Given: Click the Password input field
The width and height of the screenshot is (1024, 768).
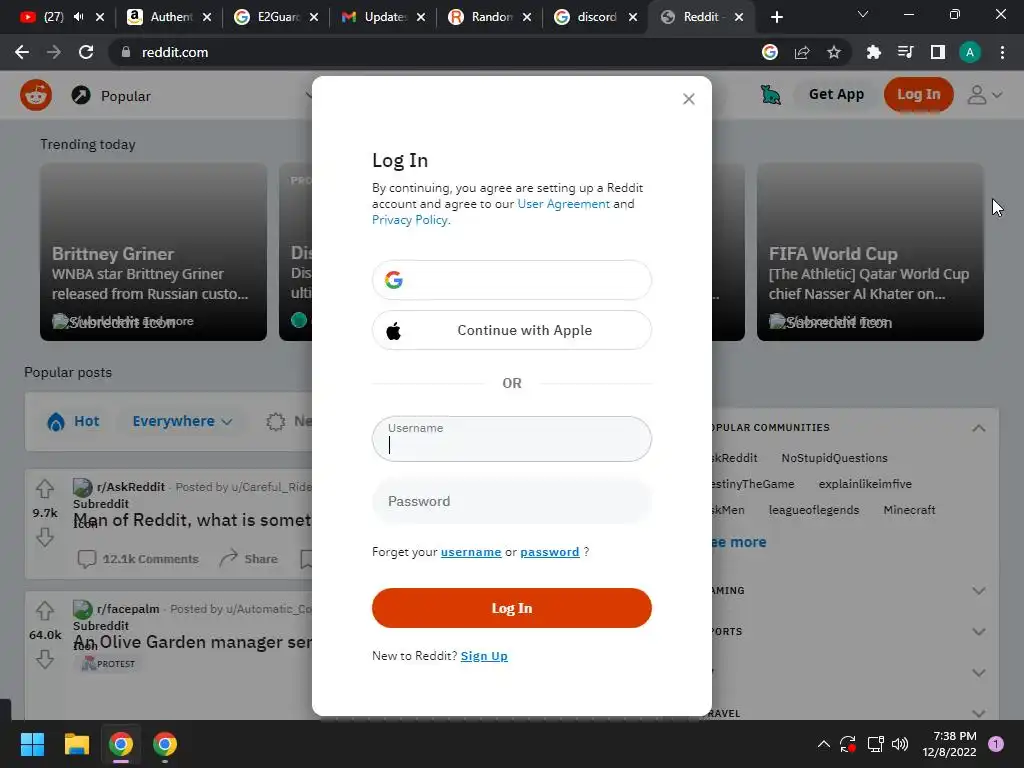Looking at the screenshot, I should (x=511, y=502).
